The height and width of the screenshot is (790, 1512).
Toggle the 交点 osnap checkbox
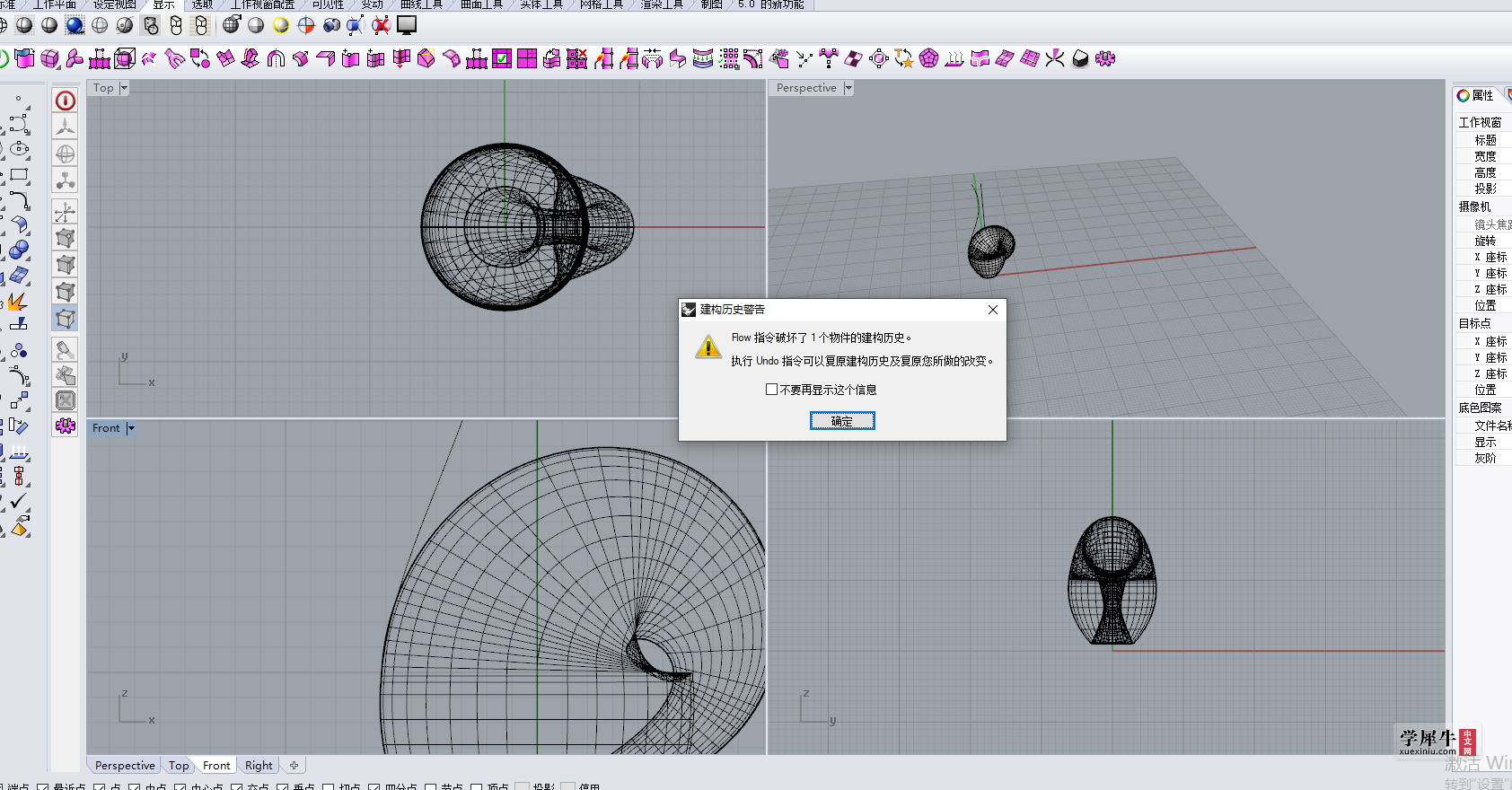pos(237,787)
